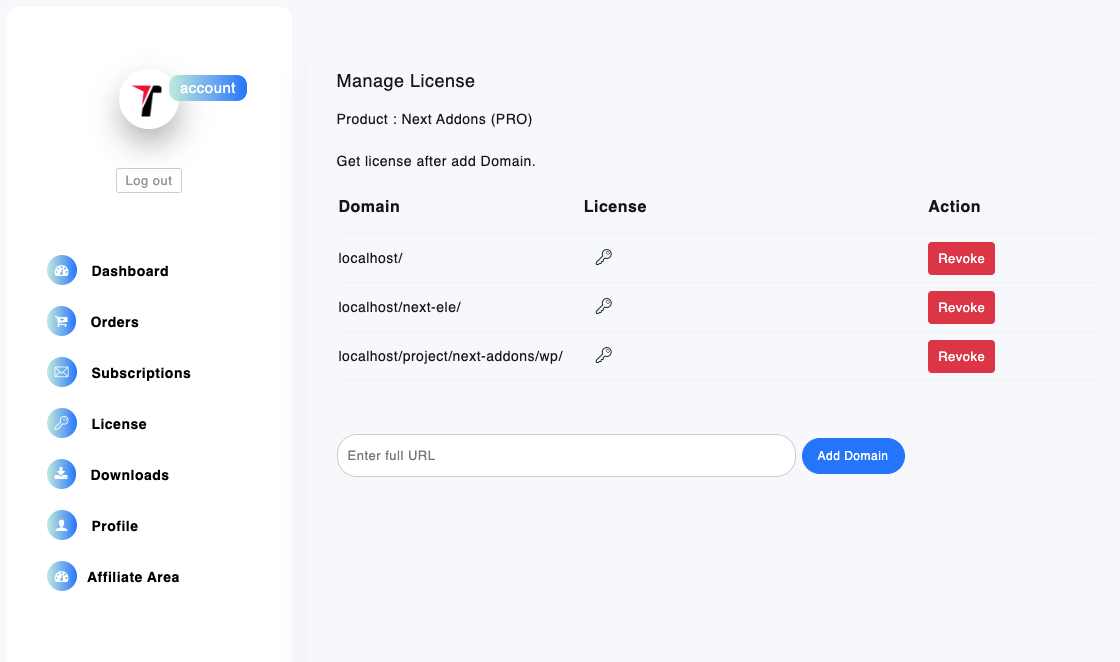Revoke the localhost/next-ele/ license

(961, 307)
